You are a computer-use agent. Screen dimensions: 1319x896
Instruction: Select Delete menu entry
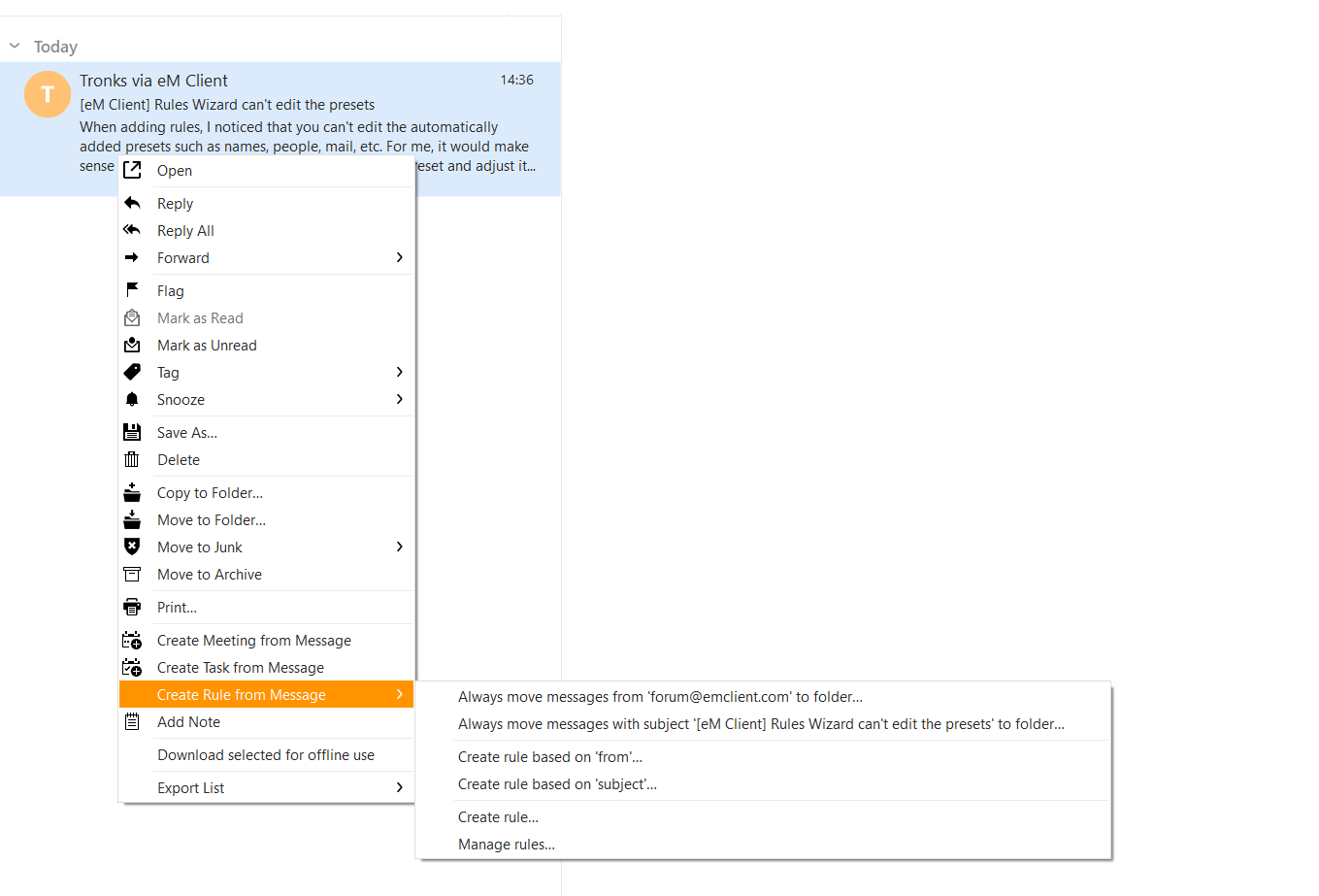266,460
